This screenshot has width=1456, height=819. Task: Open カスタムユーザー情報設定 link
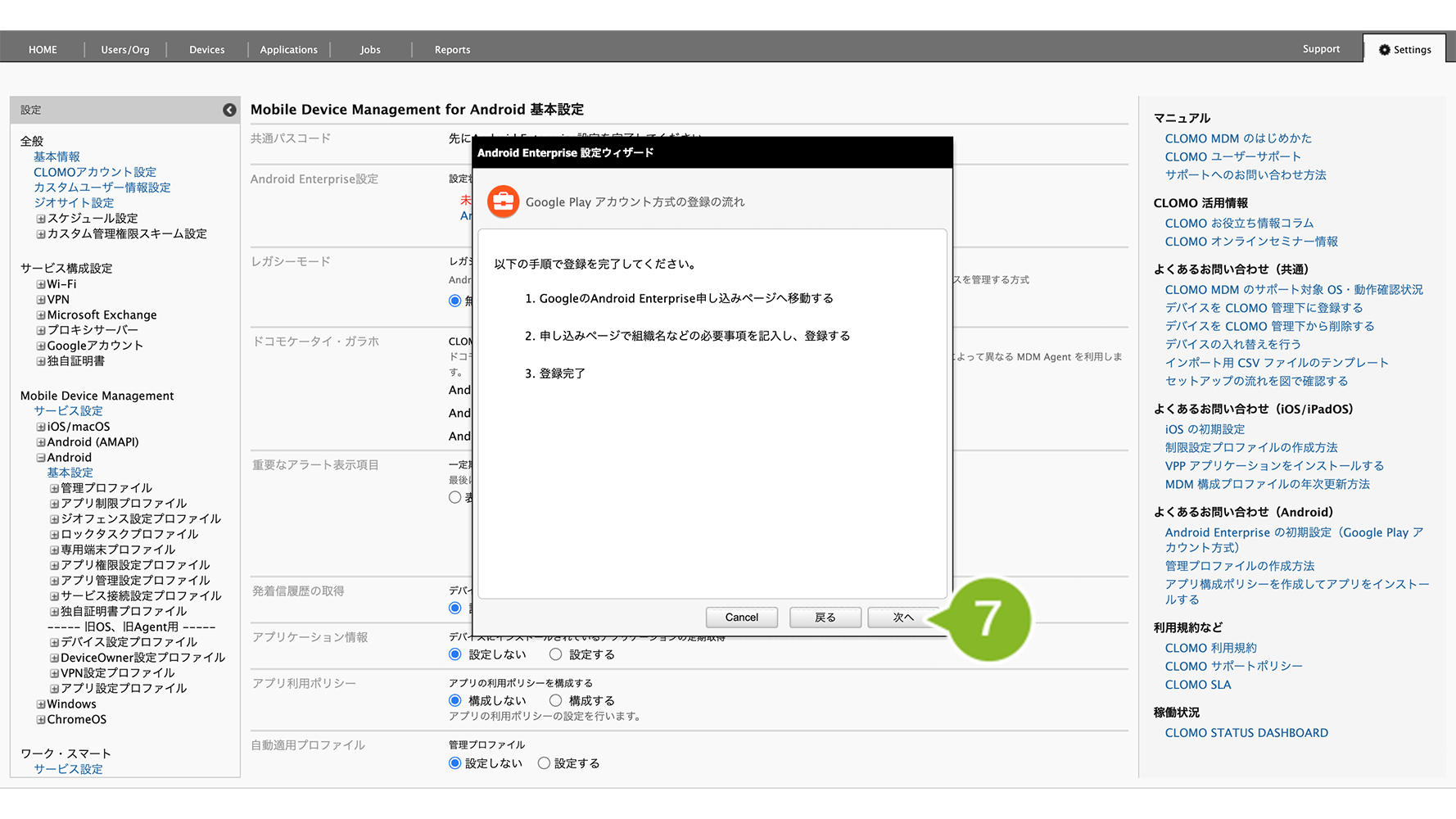coord(102,188)
